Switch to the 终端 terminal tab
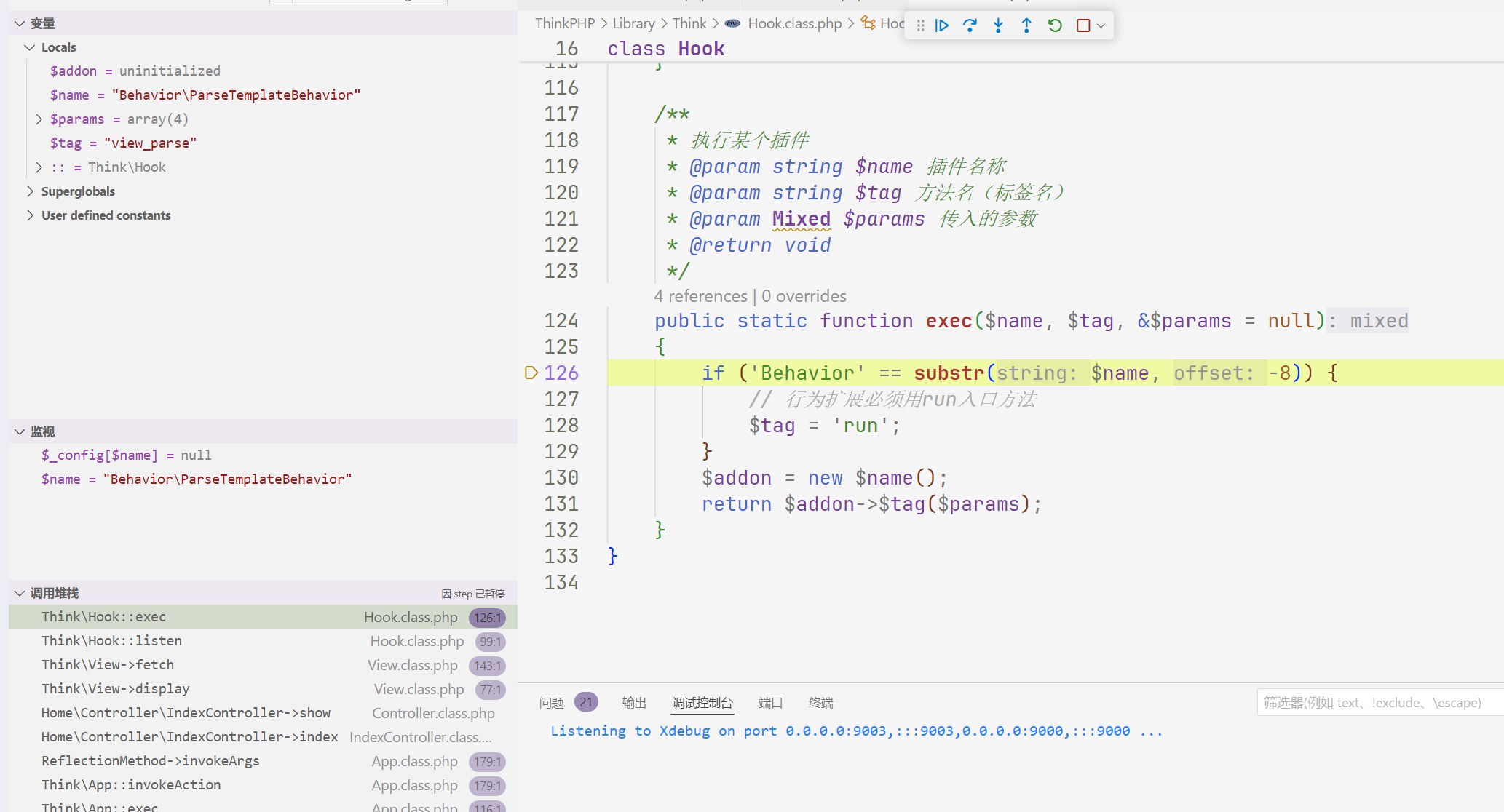1504x812 pixels. tap(820, 703)
